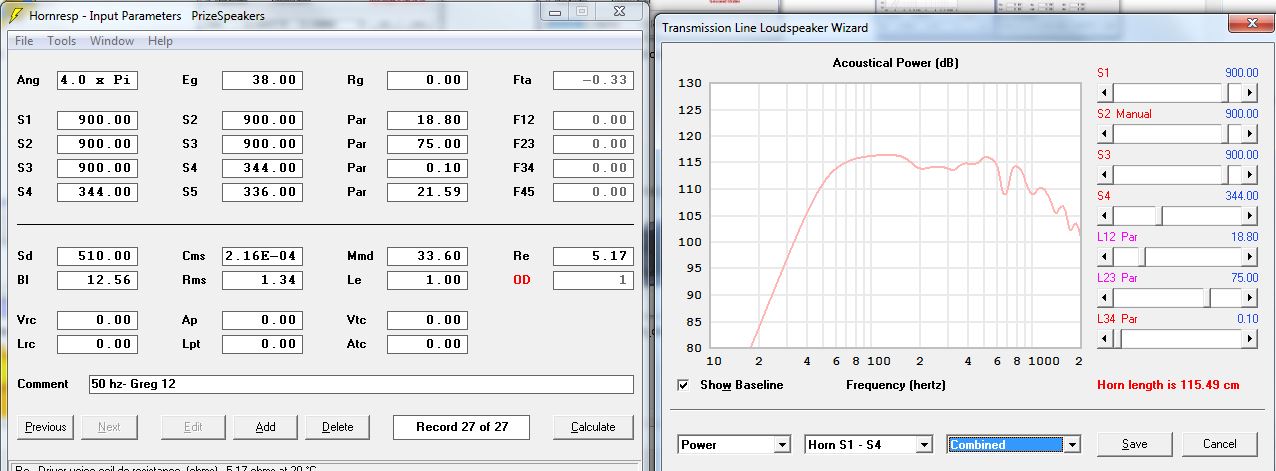Click the L12 Par slider left arrow
Viewport: 1276px width, 471px height.
coord(1105,256)
